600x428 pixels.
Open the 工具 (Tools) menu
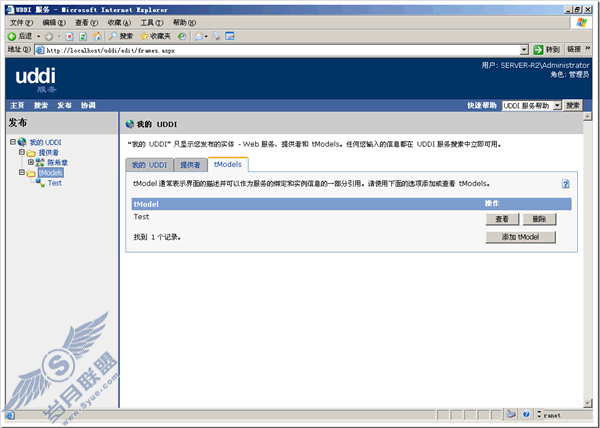(x=152, y=23)
